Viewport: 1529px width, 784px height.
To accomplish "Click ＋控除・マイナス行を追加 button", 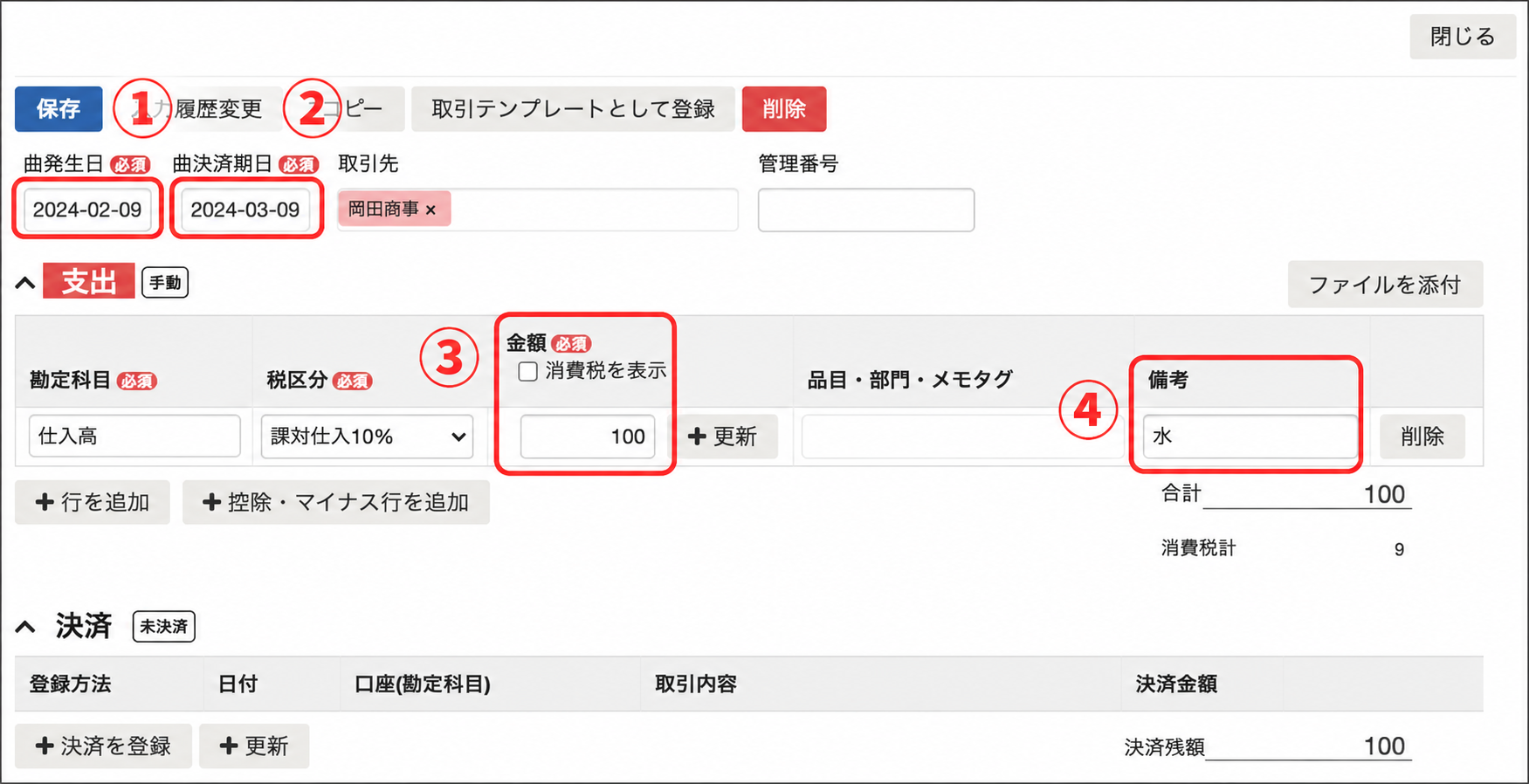I will (x=336, y=502).
